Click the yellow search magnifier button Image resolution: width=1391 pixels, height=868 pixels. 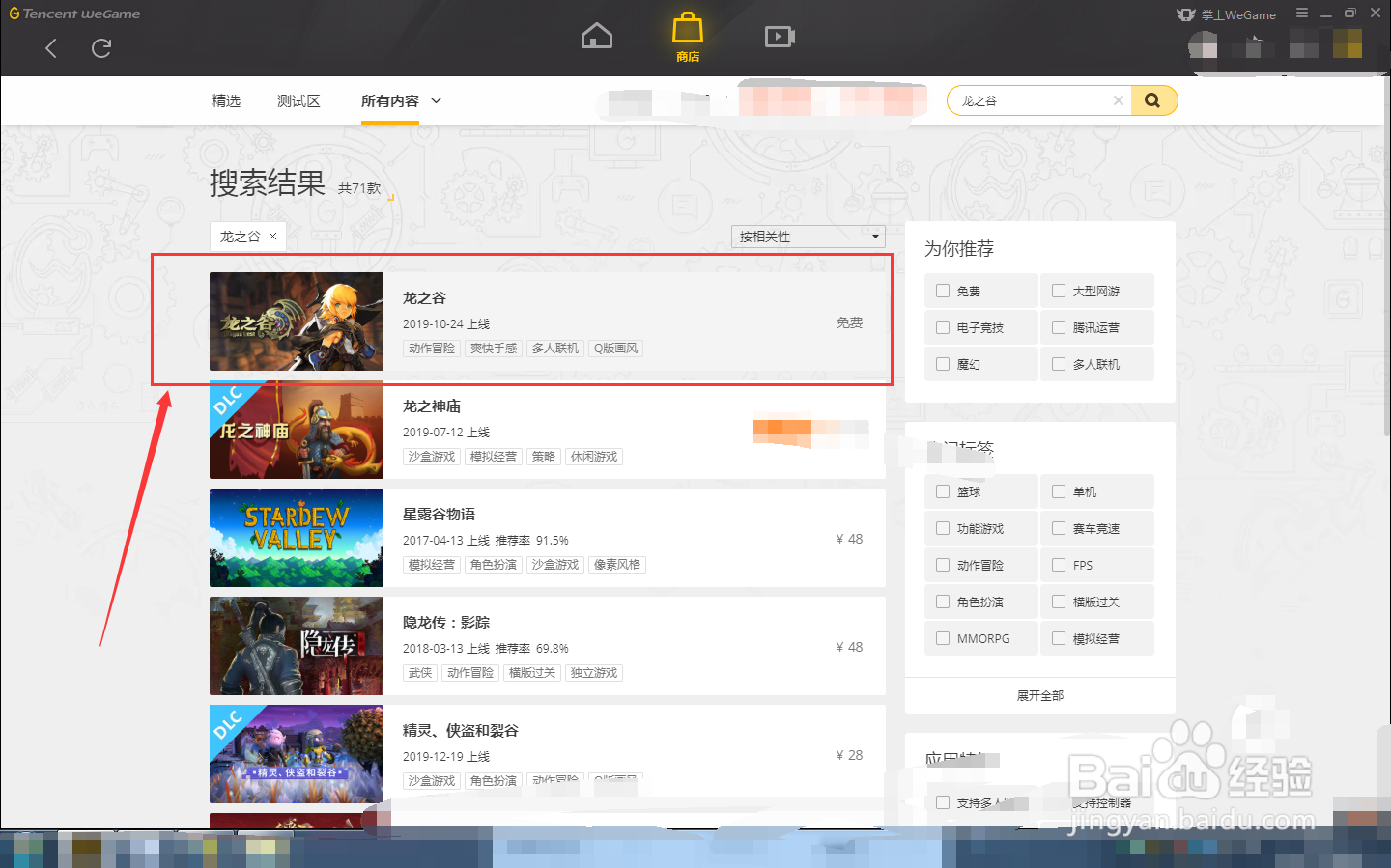(x=1153, y=100)
